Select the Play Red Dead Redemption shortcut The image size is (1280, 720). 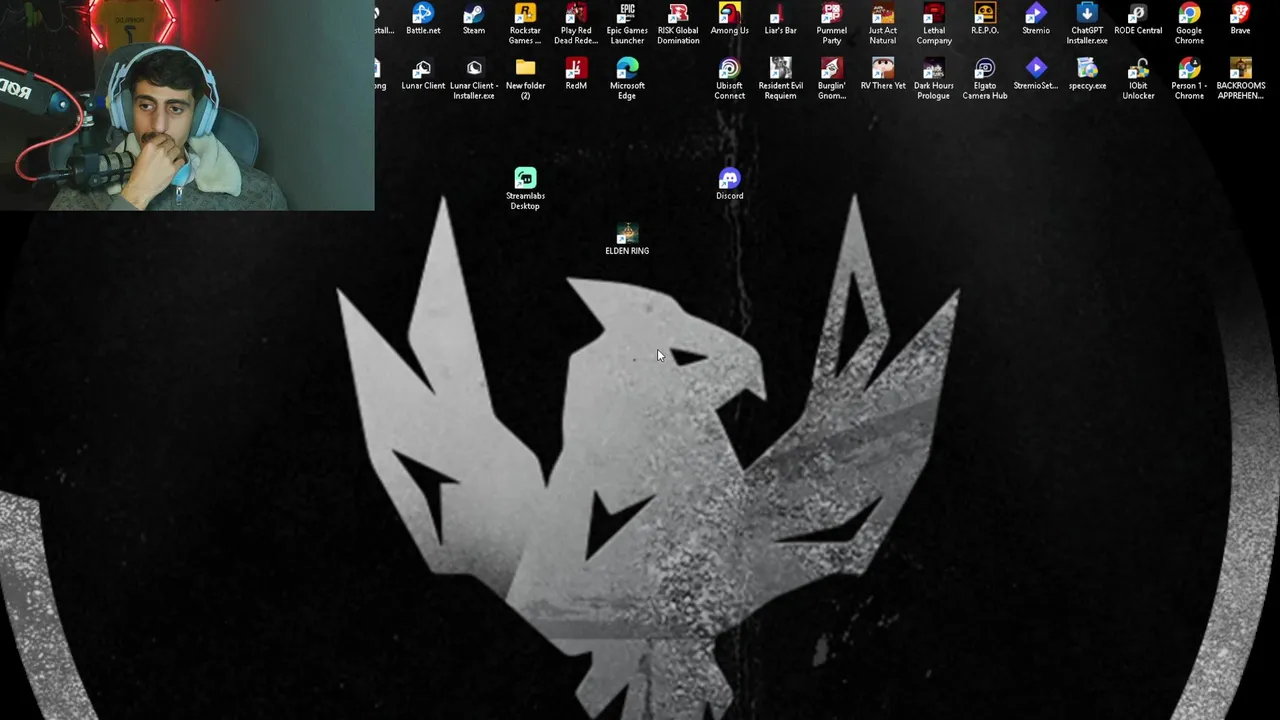pos(576,24)
